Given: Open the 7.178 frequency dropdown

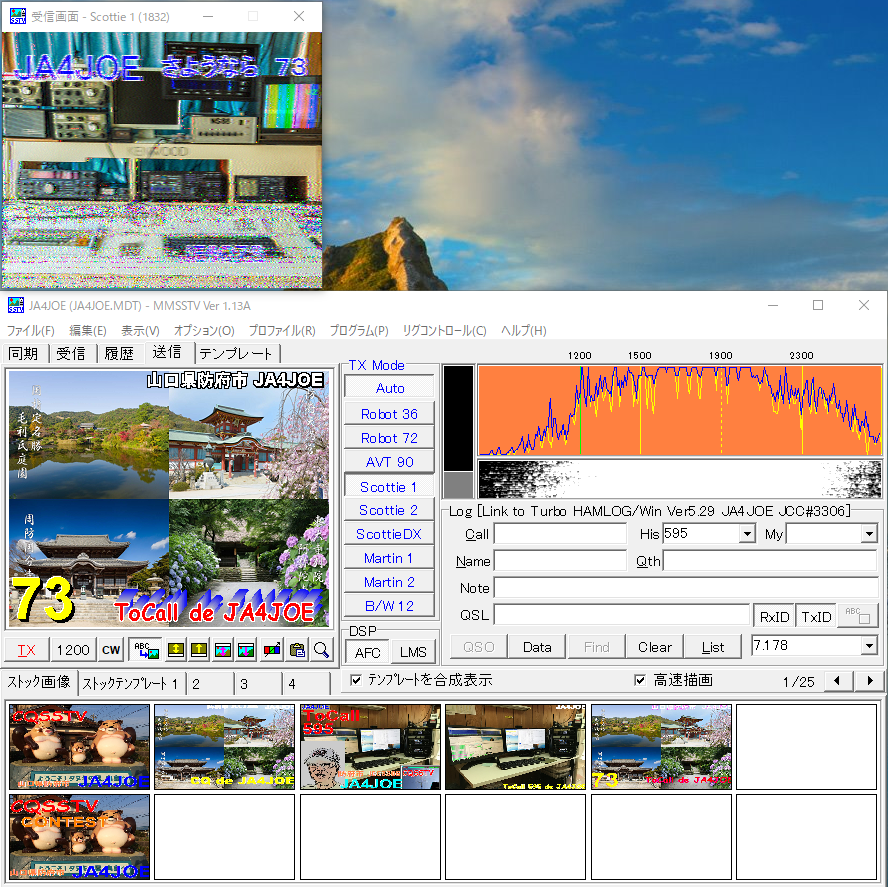Looking at the screenshot, I should (869, 645).
